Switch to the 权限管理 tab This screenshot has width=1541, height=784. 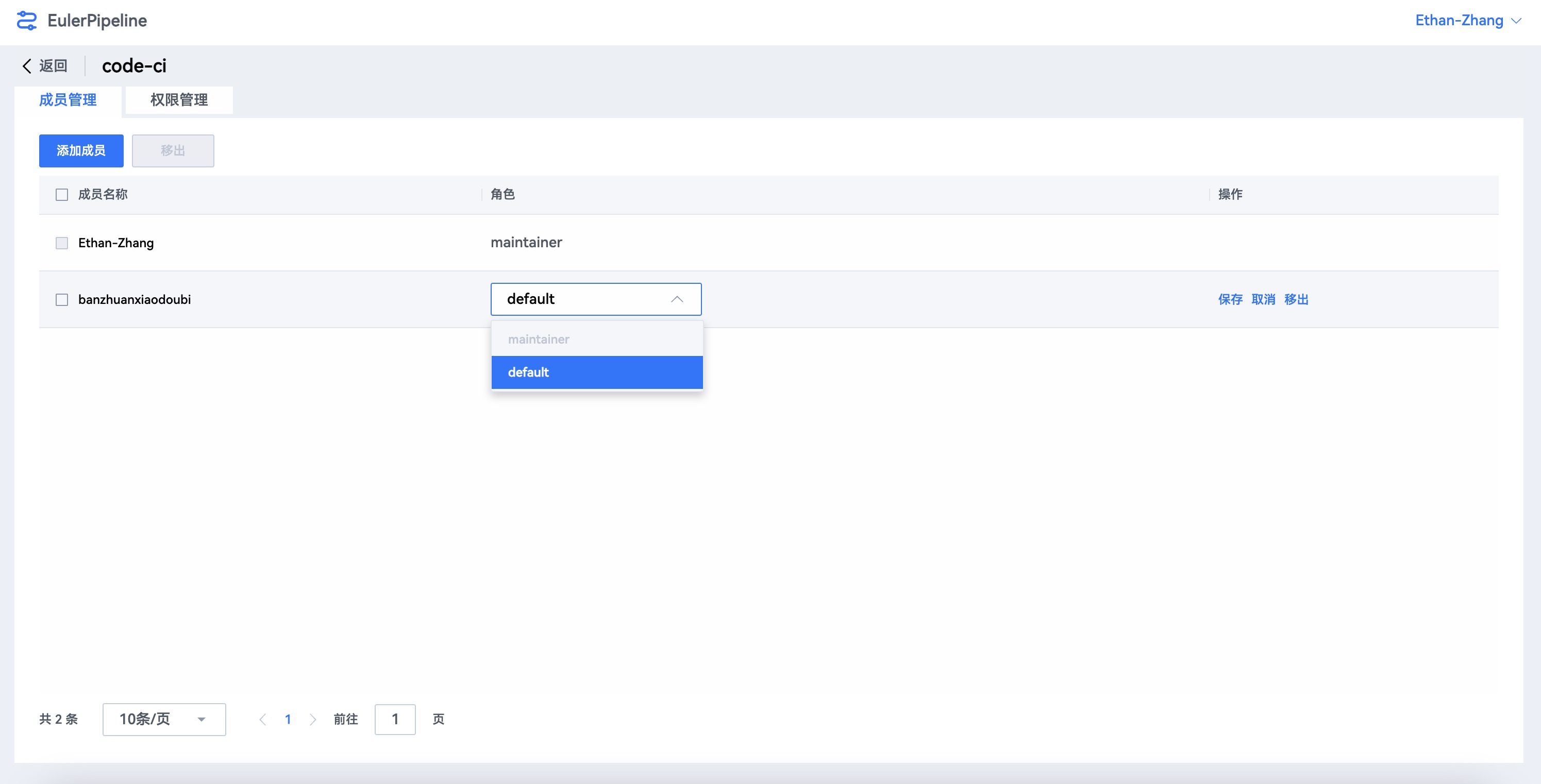pyautogui.click(x=179, y=100)
